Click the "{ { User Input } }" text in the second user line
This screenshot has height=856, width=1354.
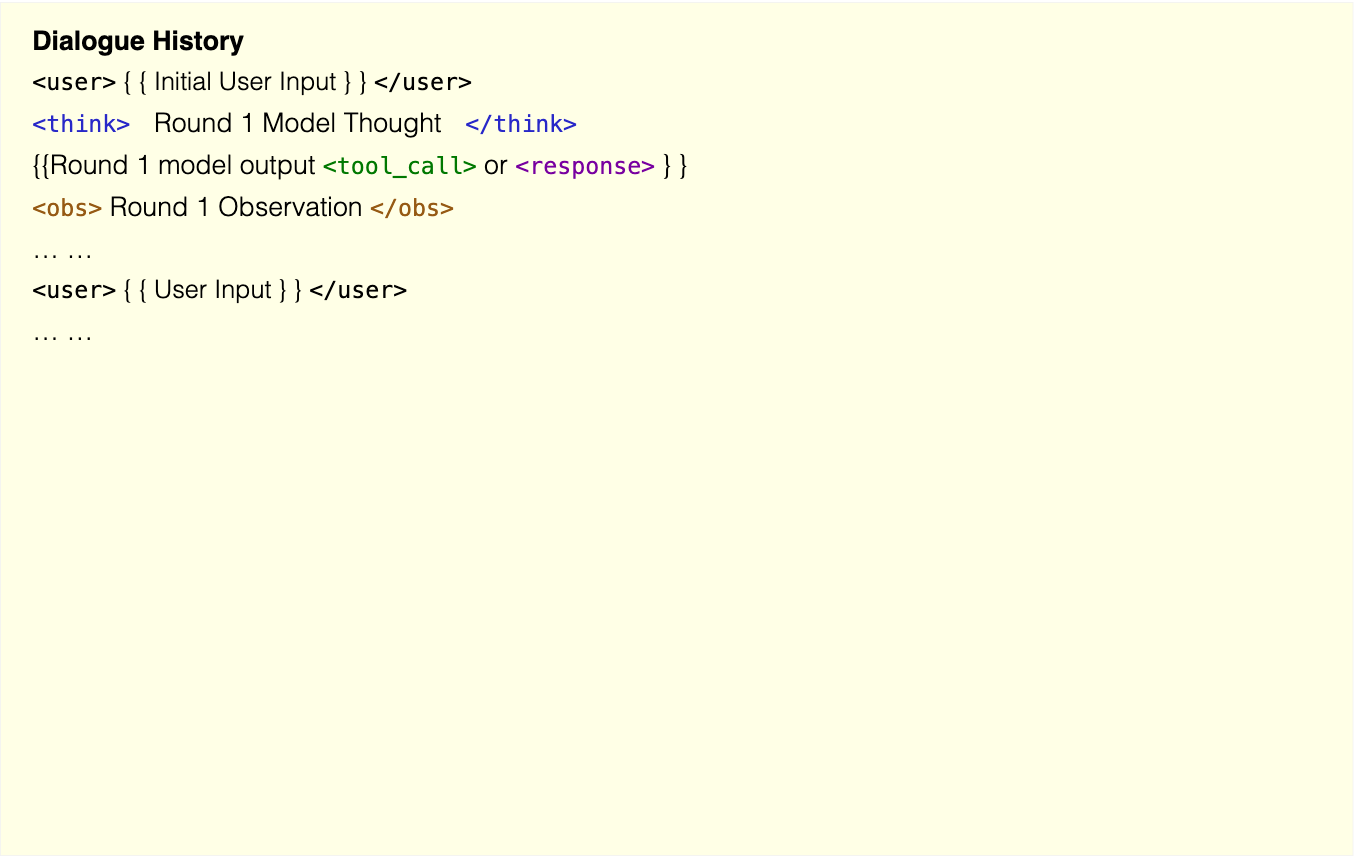point(212,290)
